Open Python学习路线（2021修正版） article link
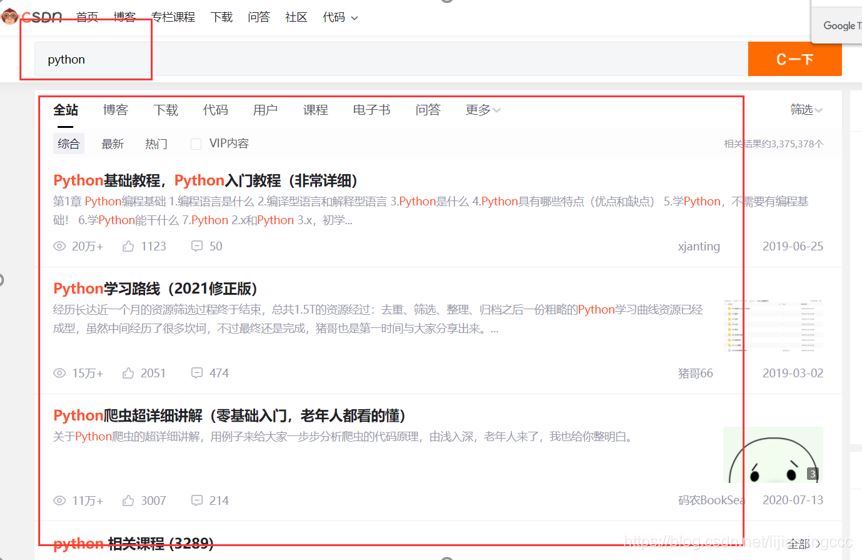The width and height of the screenshot is (862, 560). [155, 289]
